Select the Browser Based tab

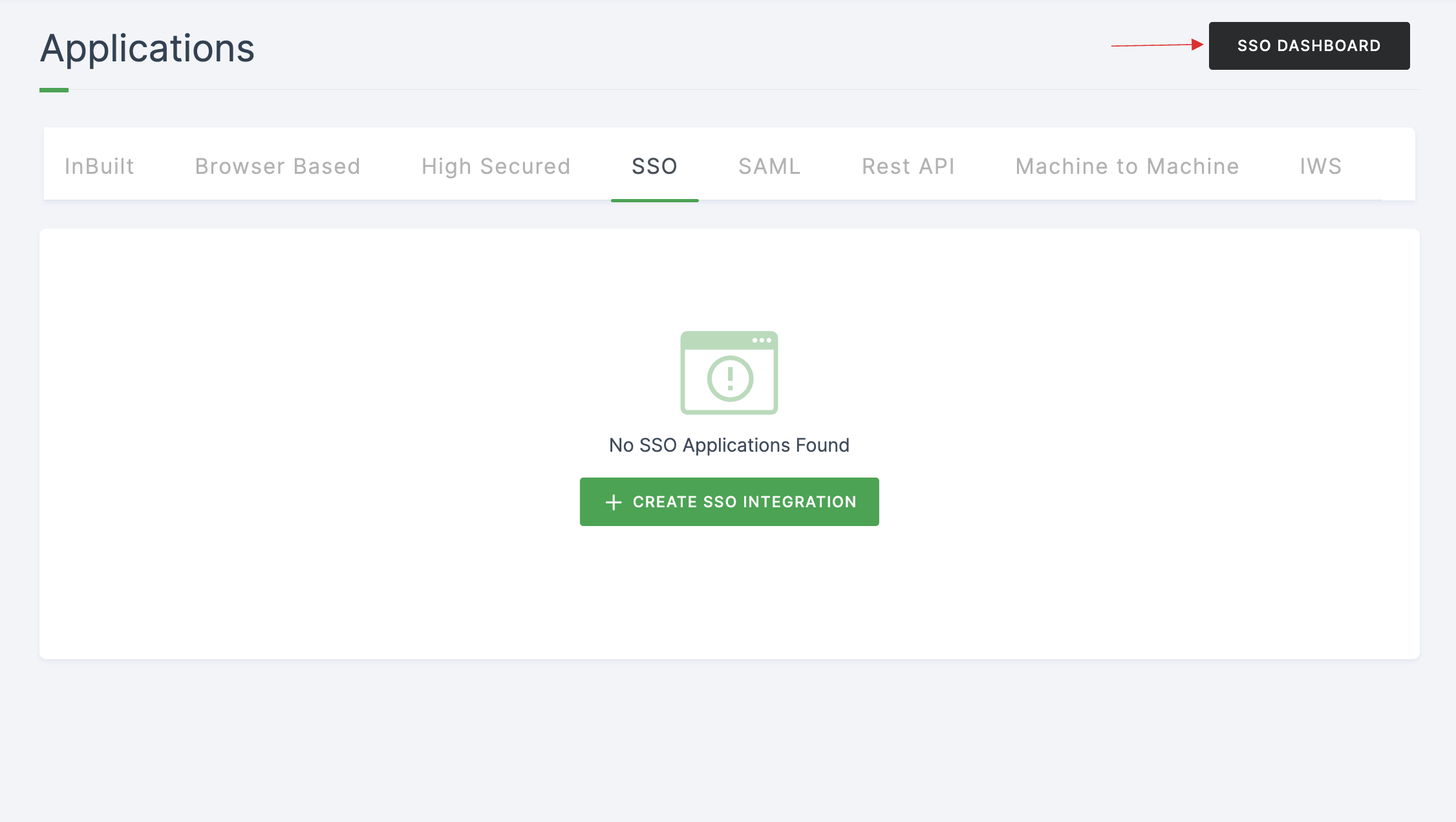click(277, 166)
